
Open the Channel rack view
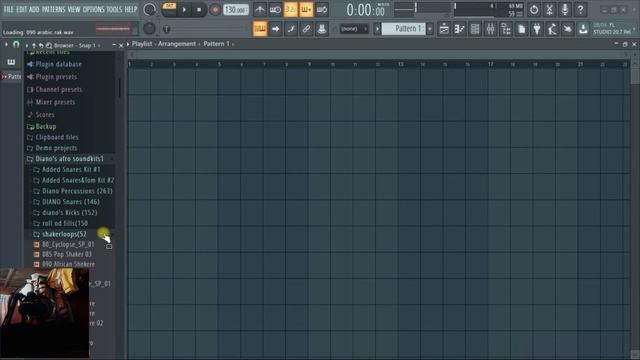pyautogui.click(x=475, y=29)
